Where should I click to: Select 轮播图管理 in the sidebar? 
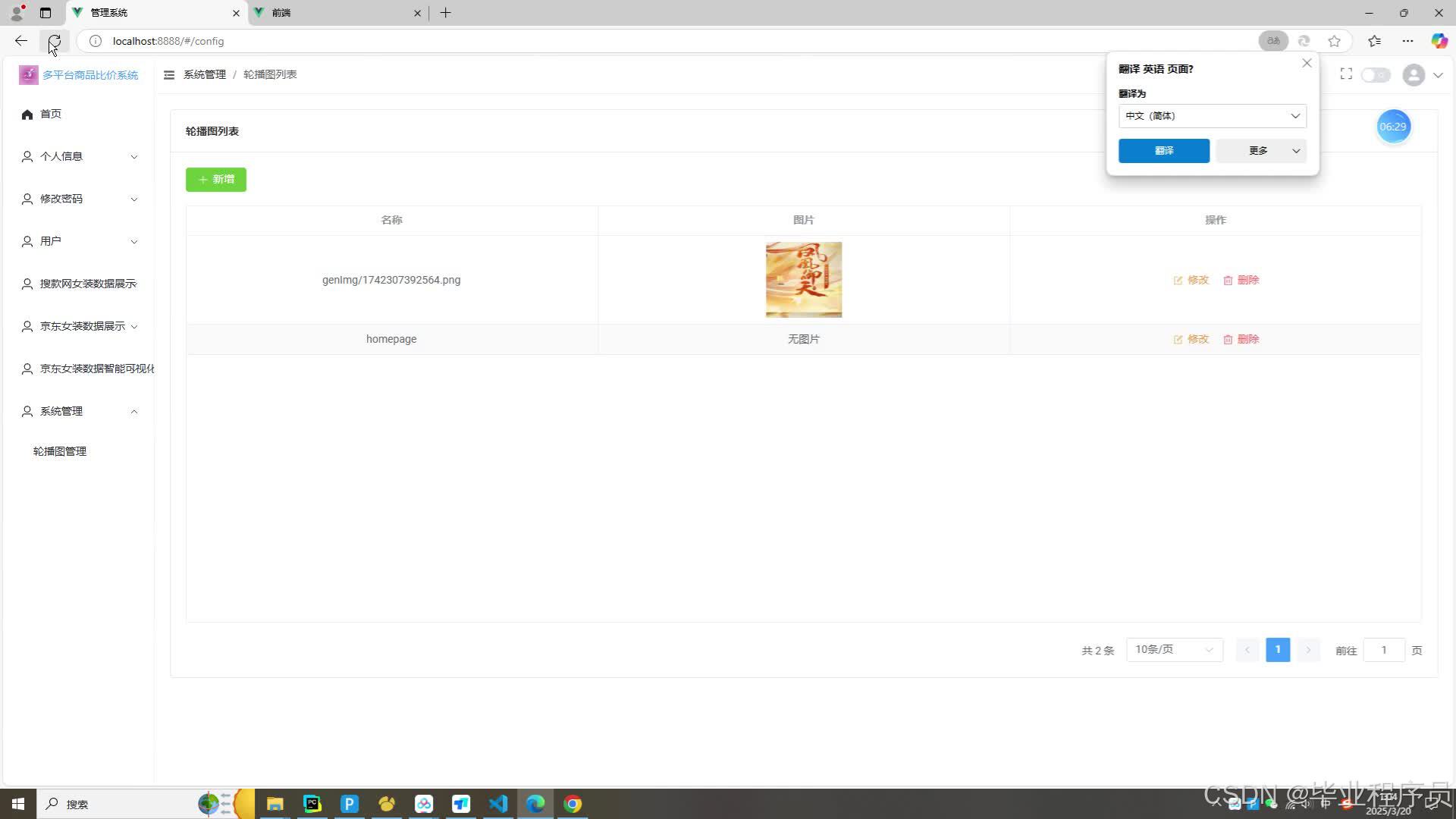tap(60, 451)
